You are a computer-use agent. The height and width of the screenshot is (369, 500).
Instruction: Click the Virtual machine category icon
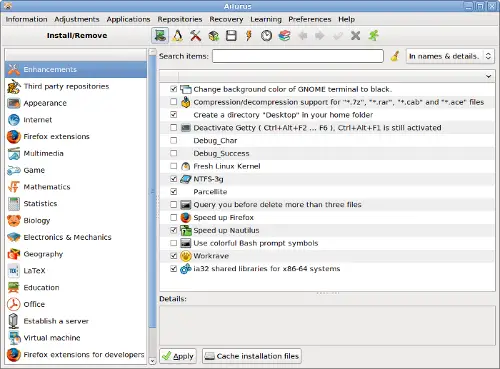tap(14, 338)
